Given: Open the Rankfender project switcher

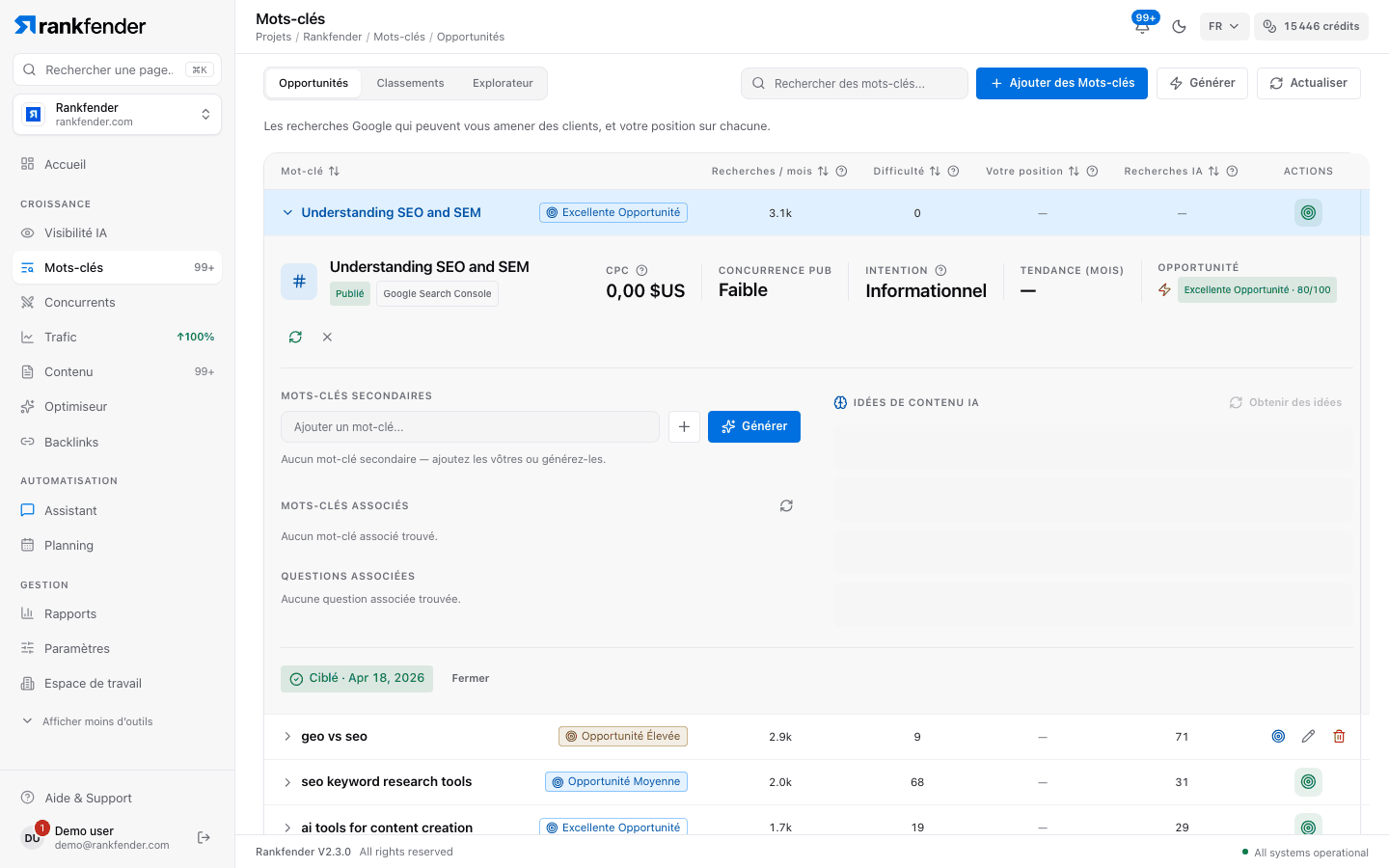Looking at the screenshot, I should (x=117, y=115).
